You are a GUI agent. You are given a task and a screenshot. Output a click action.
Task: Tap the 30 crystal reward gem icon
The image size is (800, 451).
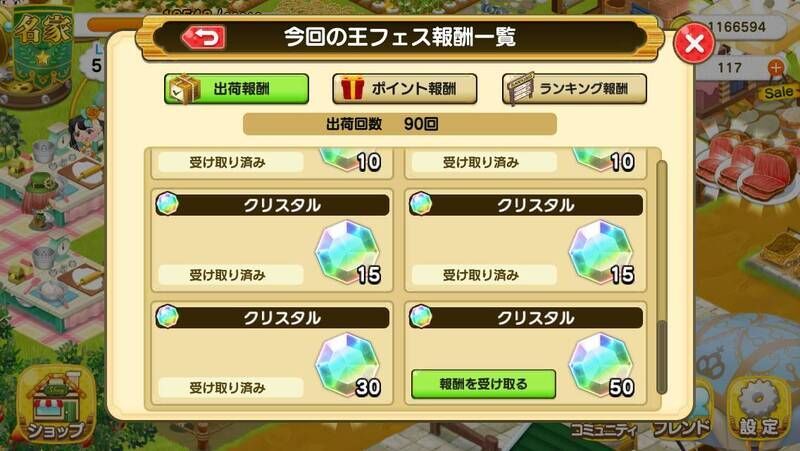[347, 365]
